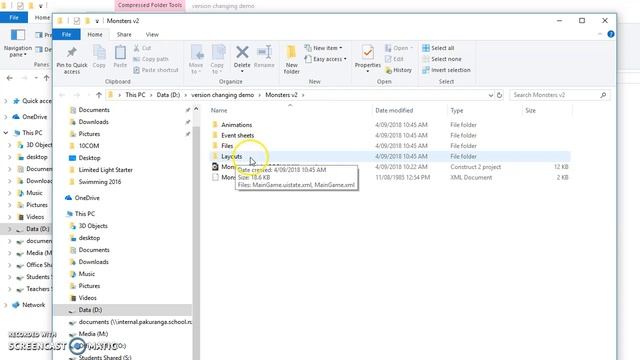Switch to the Share tab
The image size is (640, 360).
tap(124, 35)
